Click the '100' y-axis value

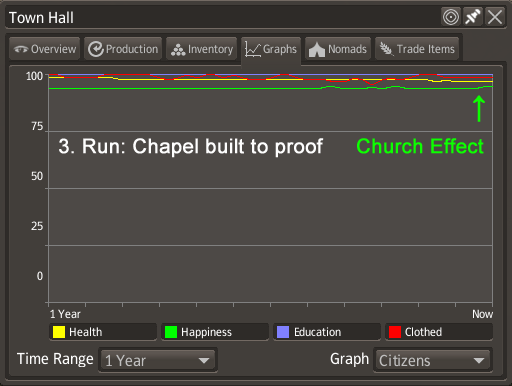point(35,76)
